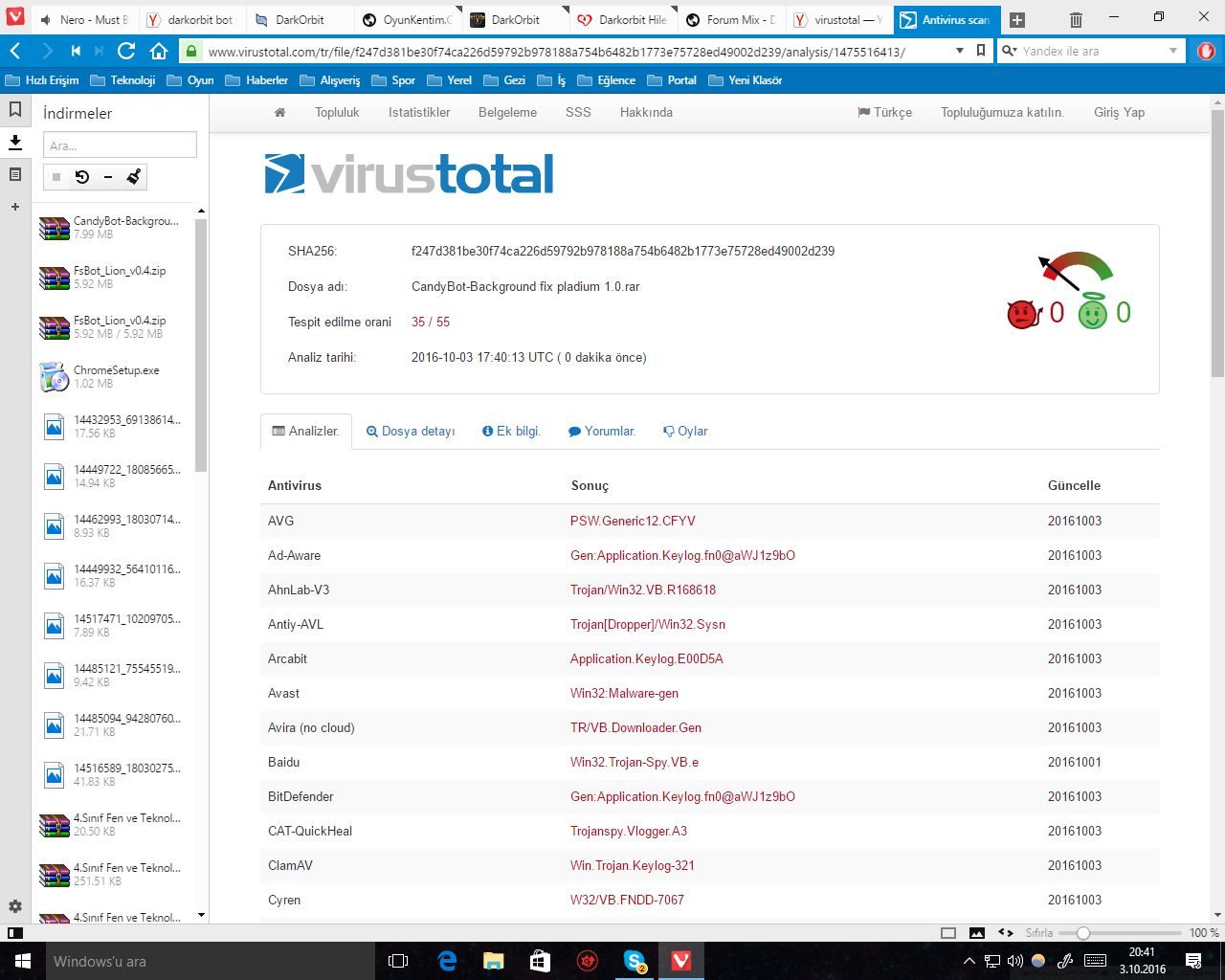Open the Downloads panel icon
This screenshot has height=980, width=1225.
15,142
